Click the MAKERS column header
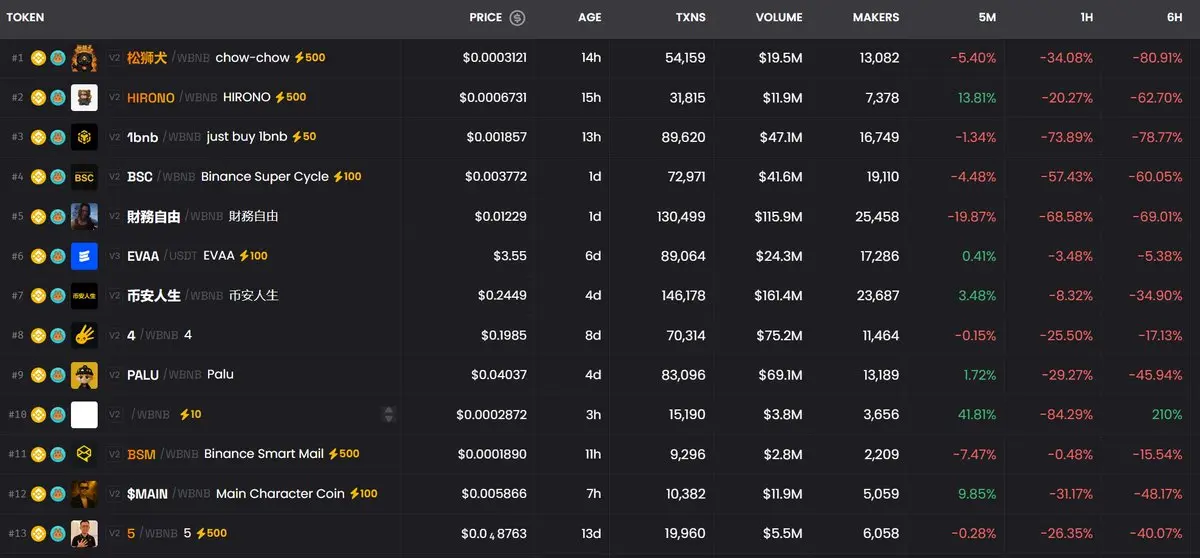Screen dimensions: 1200x558 (x=875, y=17)
